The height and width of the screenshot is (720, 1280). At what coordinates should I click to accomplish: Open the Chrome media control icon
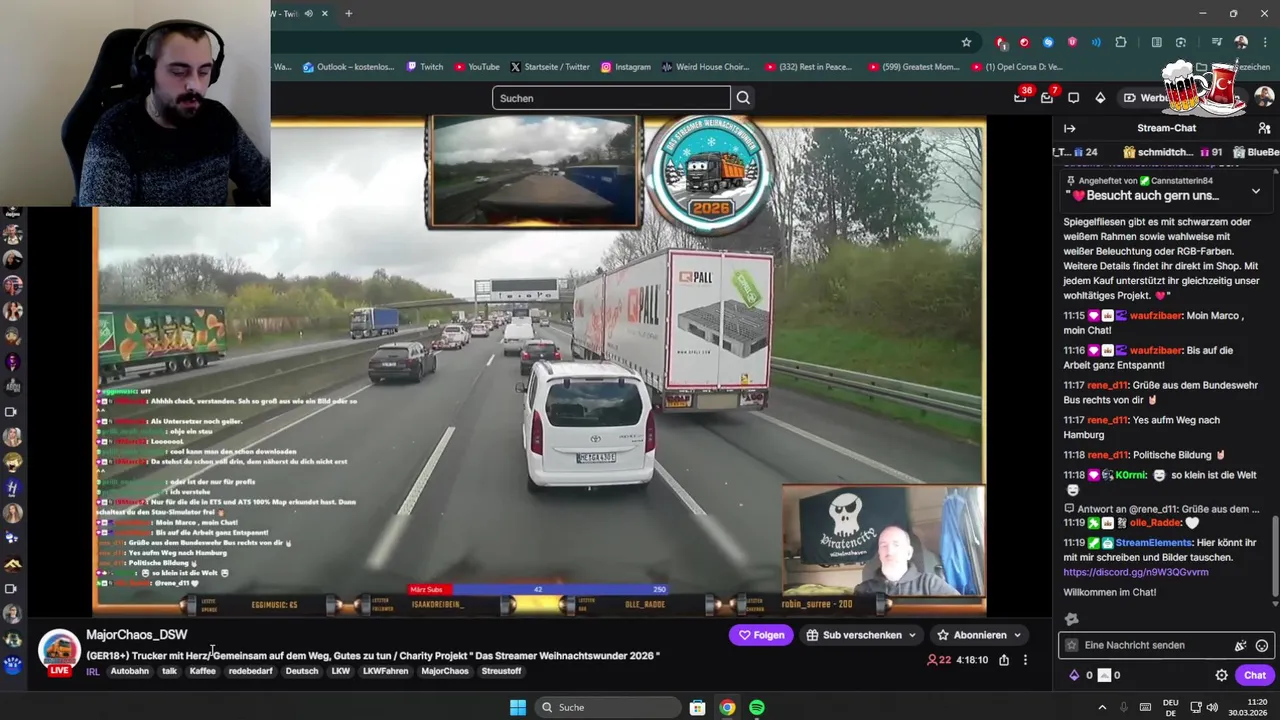(x=1217, y=42)
